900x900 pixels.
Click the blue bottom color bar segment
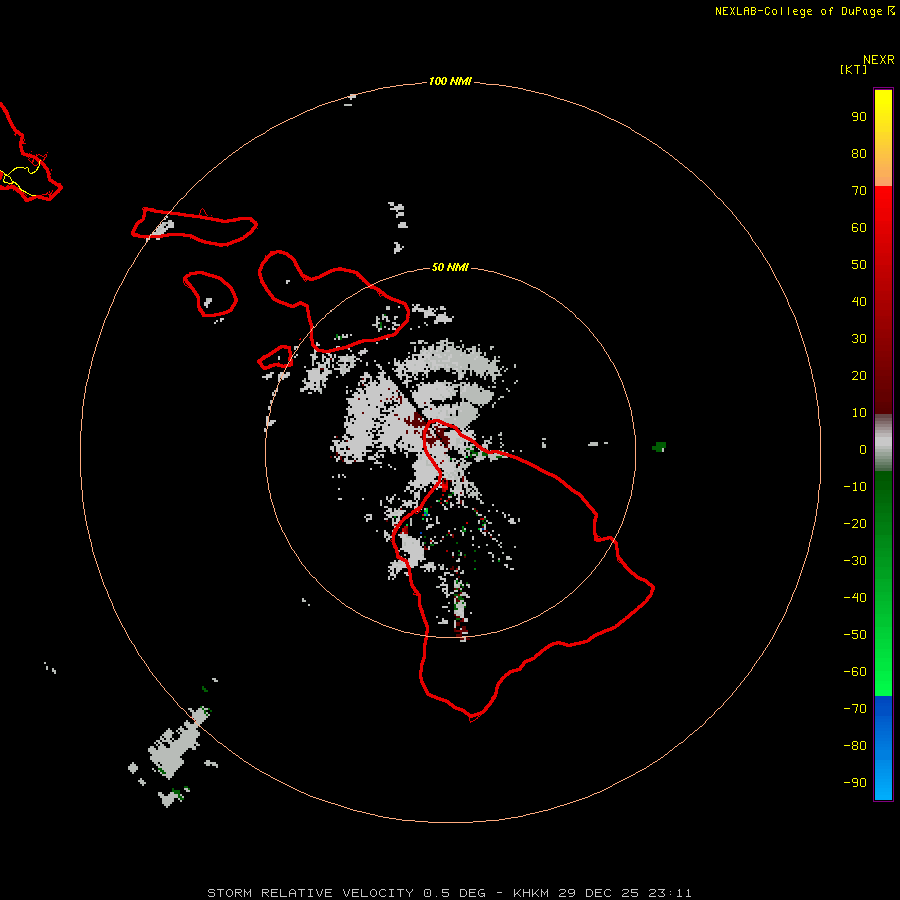point(883,748)
